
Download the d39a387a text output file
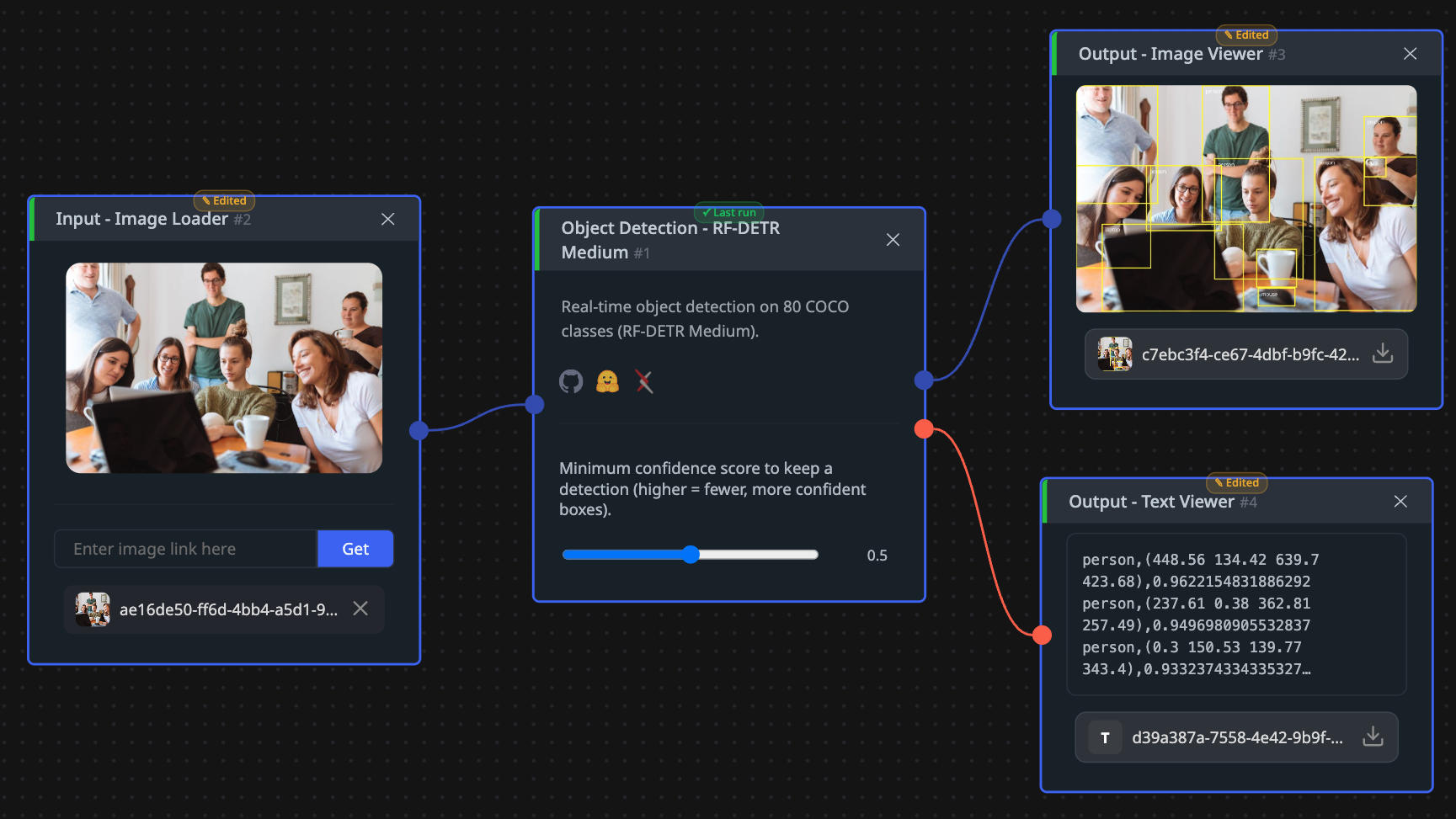click(1373, 737)
